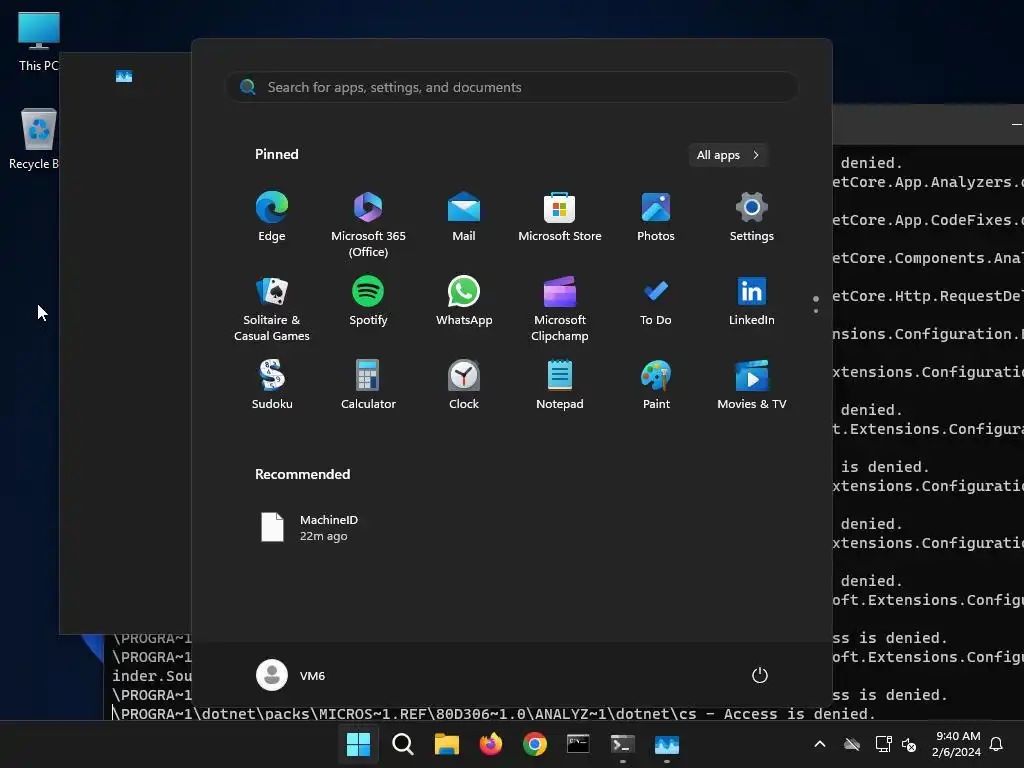1024x768 pixels.
Task: Open recommended file MachineID
Action: click(x=310, y=528)
